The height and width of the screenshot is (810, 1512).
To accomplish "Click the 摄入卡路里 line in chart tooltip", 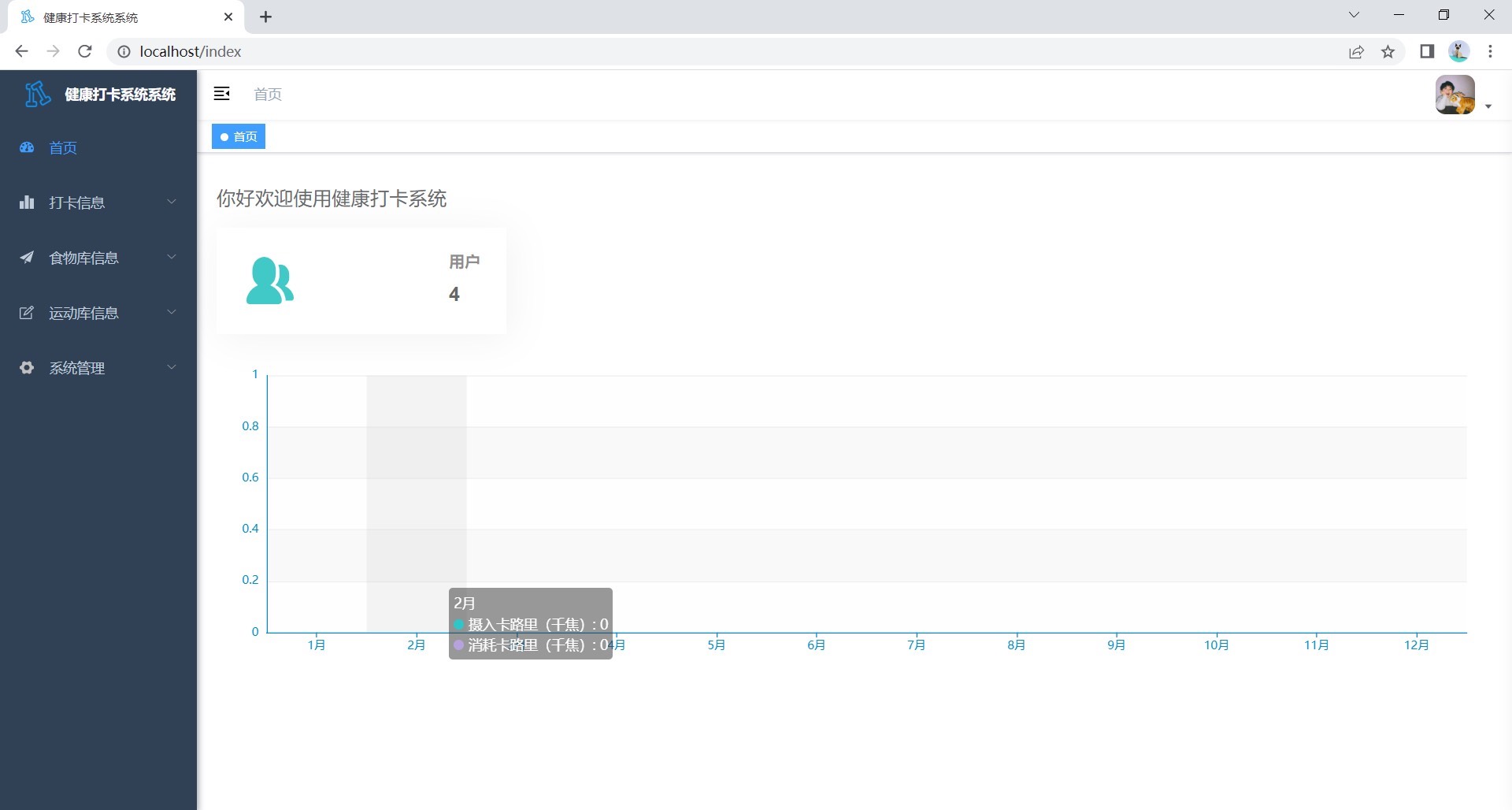I will click(x=532, y=625).
